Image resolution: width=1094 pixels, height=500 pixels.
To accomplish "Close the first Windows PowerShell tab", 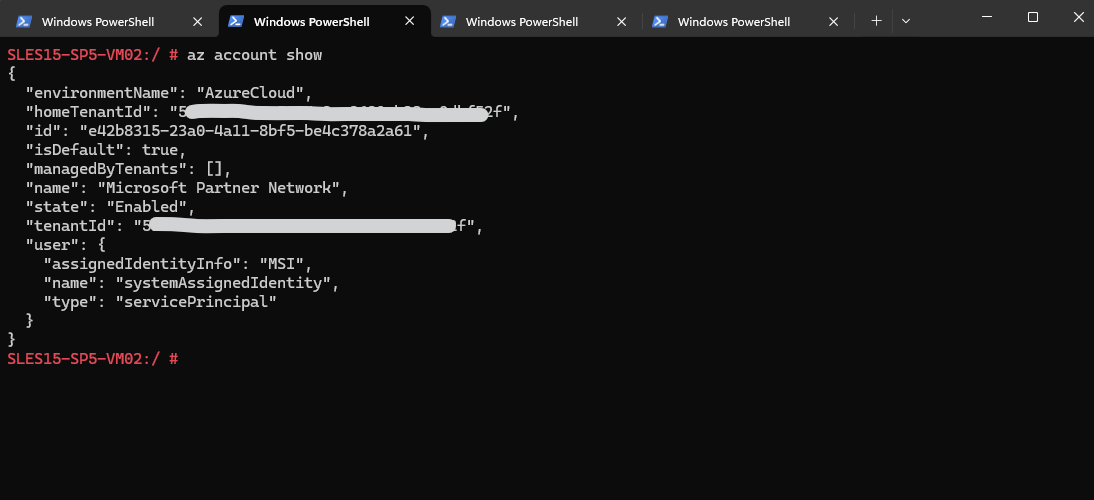I will (197, 22).
